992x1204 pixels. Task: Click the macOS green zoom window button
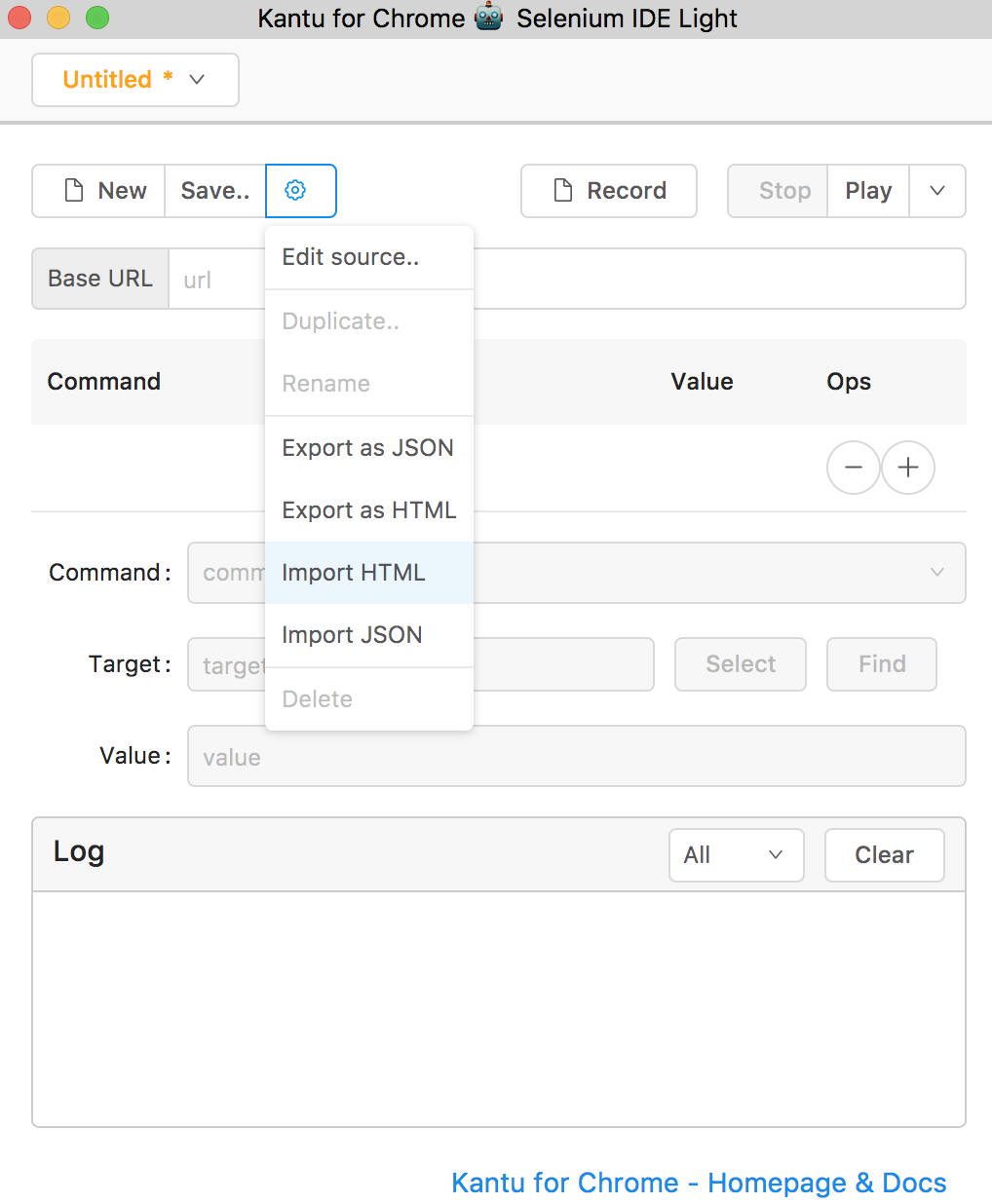[x=97, y=18]
